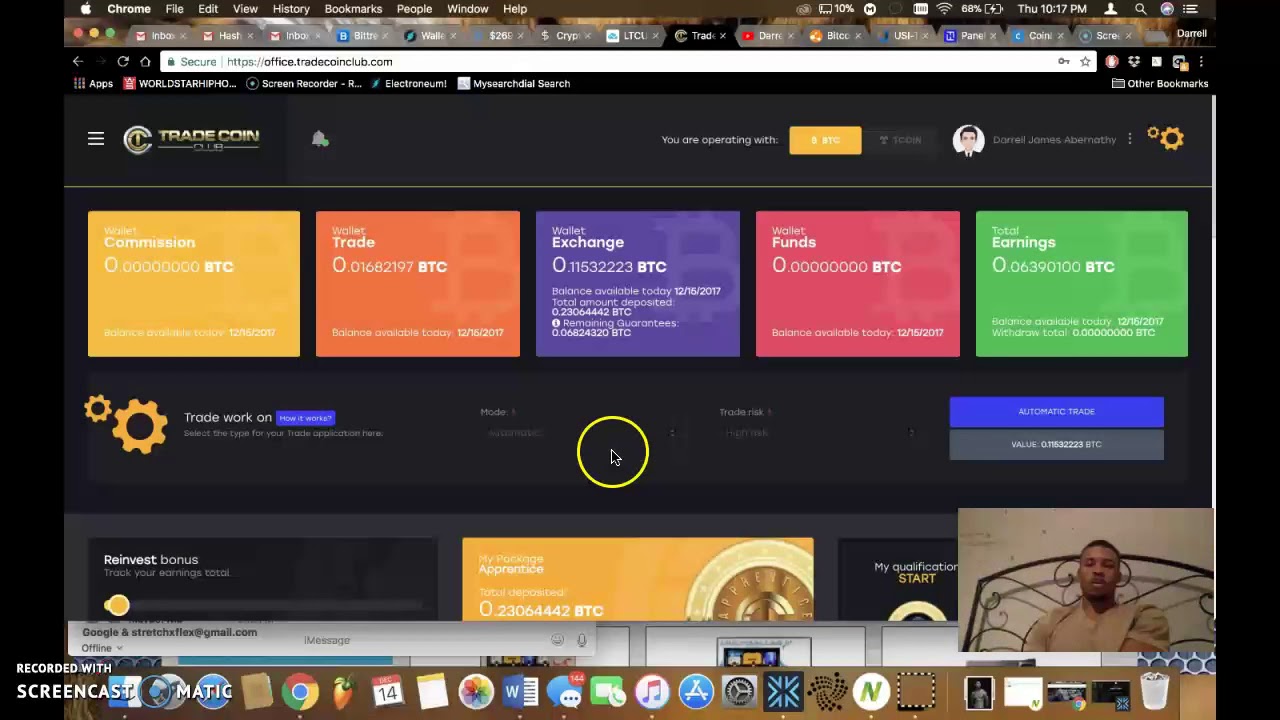Switch to the LTCU tab

[x=628, y=36]
